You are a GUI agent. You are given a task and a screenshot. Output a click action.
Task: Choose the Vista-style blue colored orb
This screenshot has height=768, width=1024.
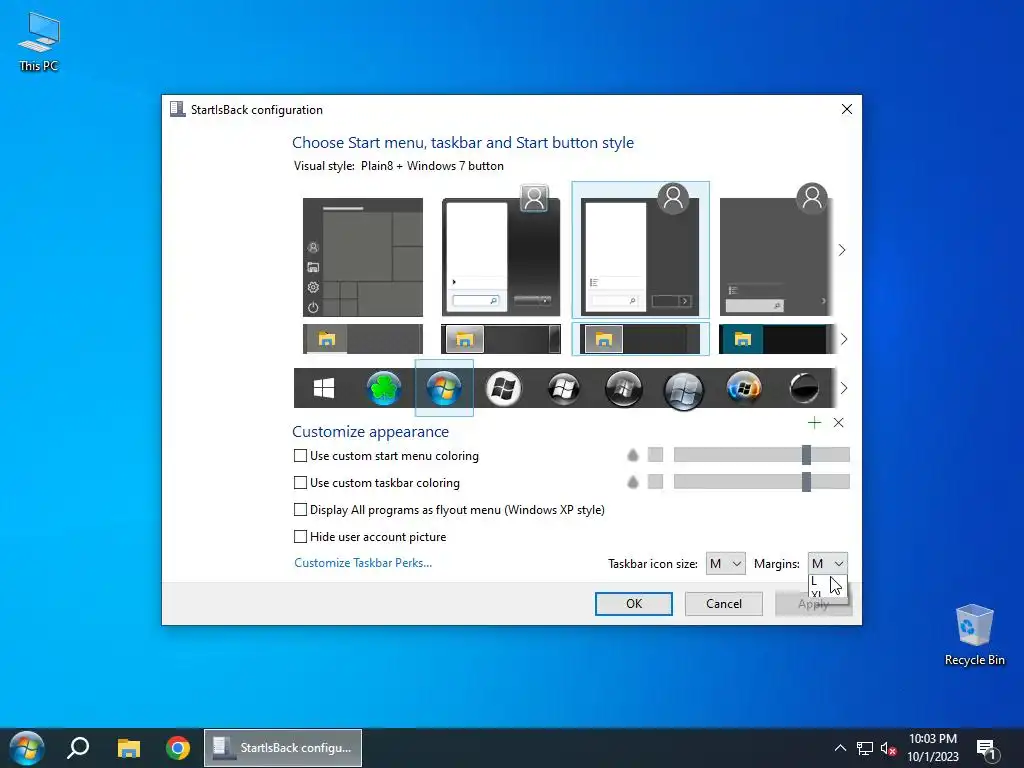point(744,388)
